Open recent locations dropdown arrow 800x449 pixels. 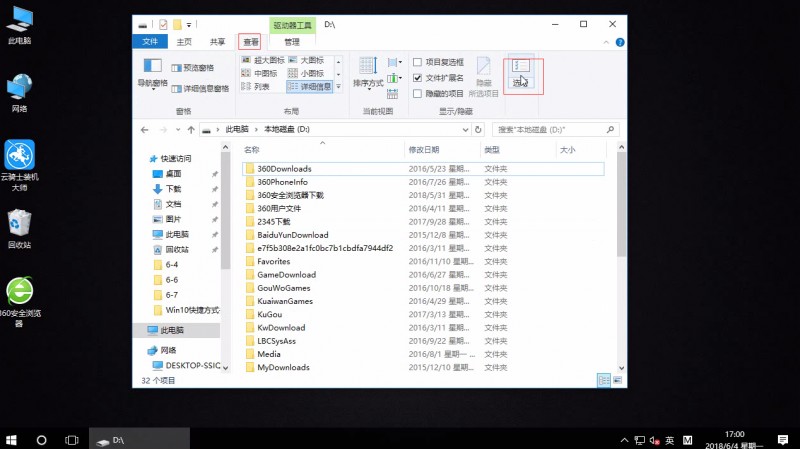coord(178,130)
